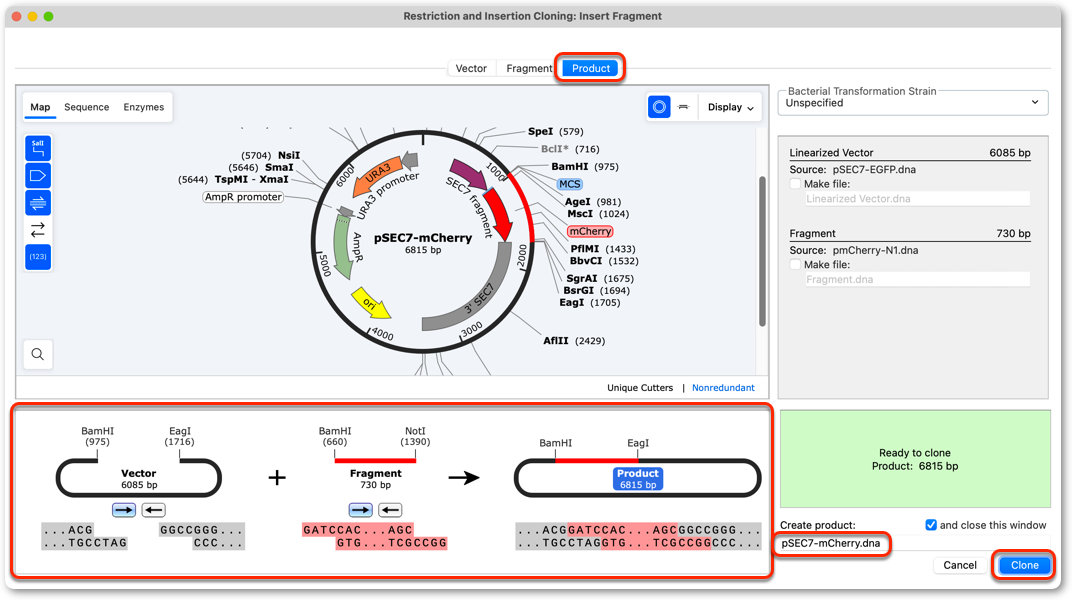Select the green AmpR feature arrow
The width and height of the screenshot is (1072, 600).
tap(343, 246)
